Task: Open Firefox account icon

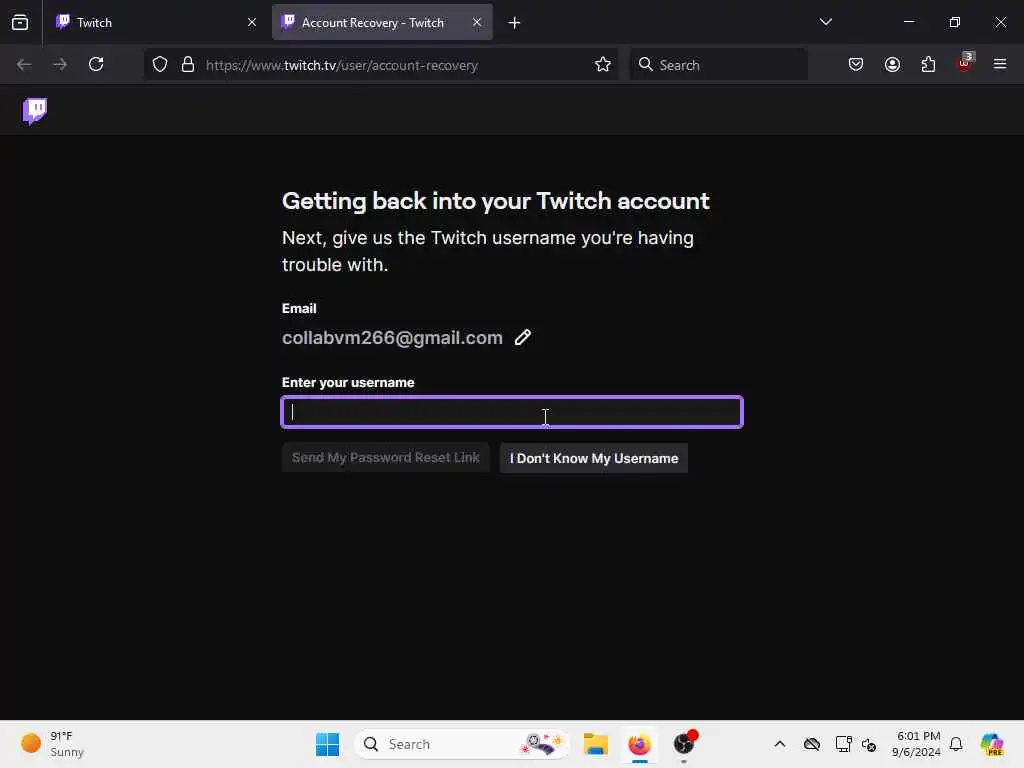Action: pyautogui.click(x=892, y=64)
